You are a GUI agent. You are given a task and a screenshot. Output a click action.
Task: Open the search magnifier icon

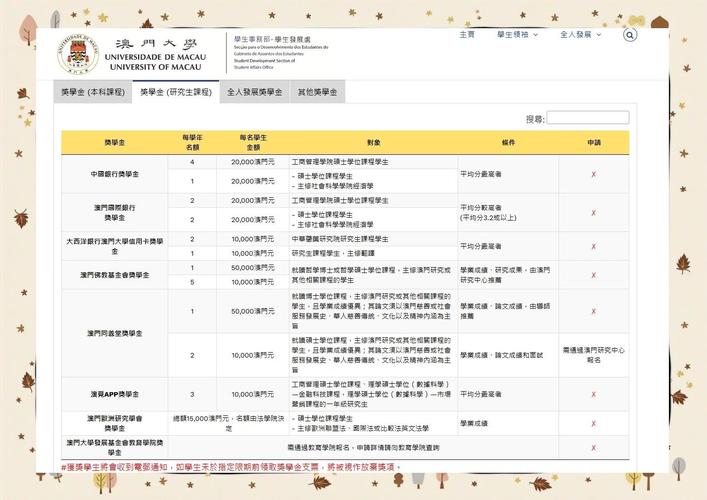coord(630,35)
